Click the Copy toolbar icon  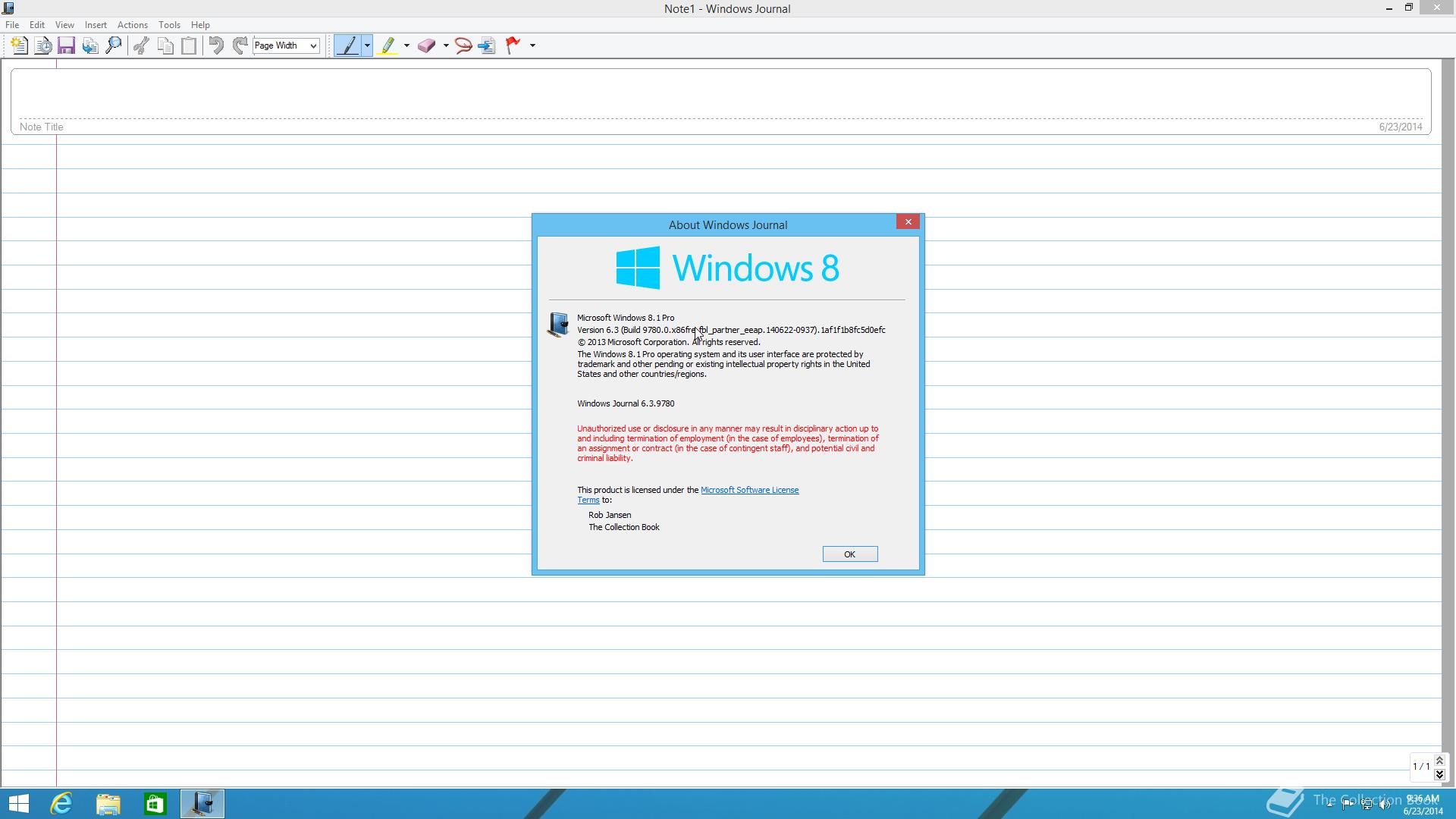tap(165, 45)
